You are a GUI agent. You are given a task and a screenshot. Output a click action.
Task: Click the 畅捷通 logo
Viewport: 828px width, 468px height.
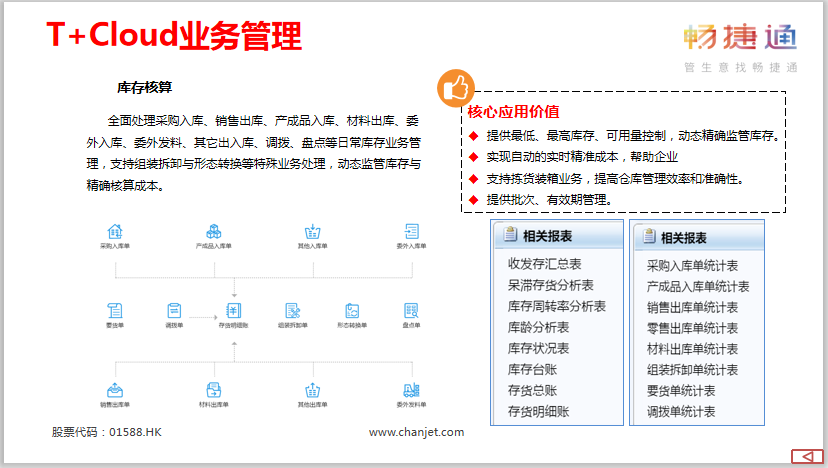pos(740,37)
